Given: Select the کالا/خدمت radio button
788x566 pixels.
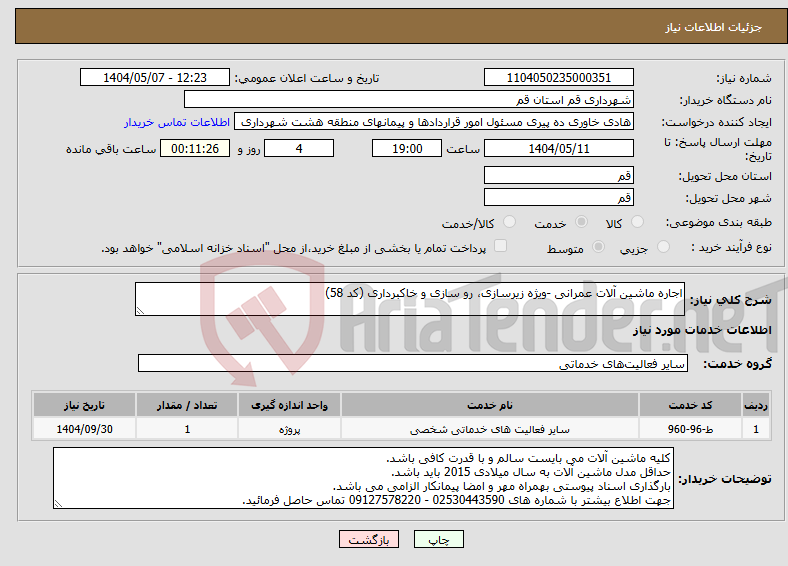Looking at the screenshot, I should point(510,222).
